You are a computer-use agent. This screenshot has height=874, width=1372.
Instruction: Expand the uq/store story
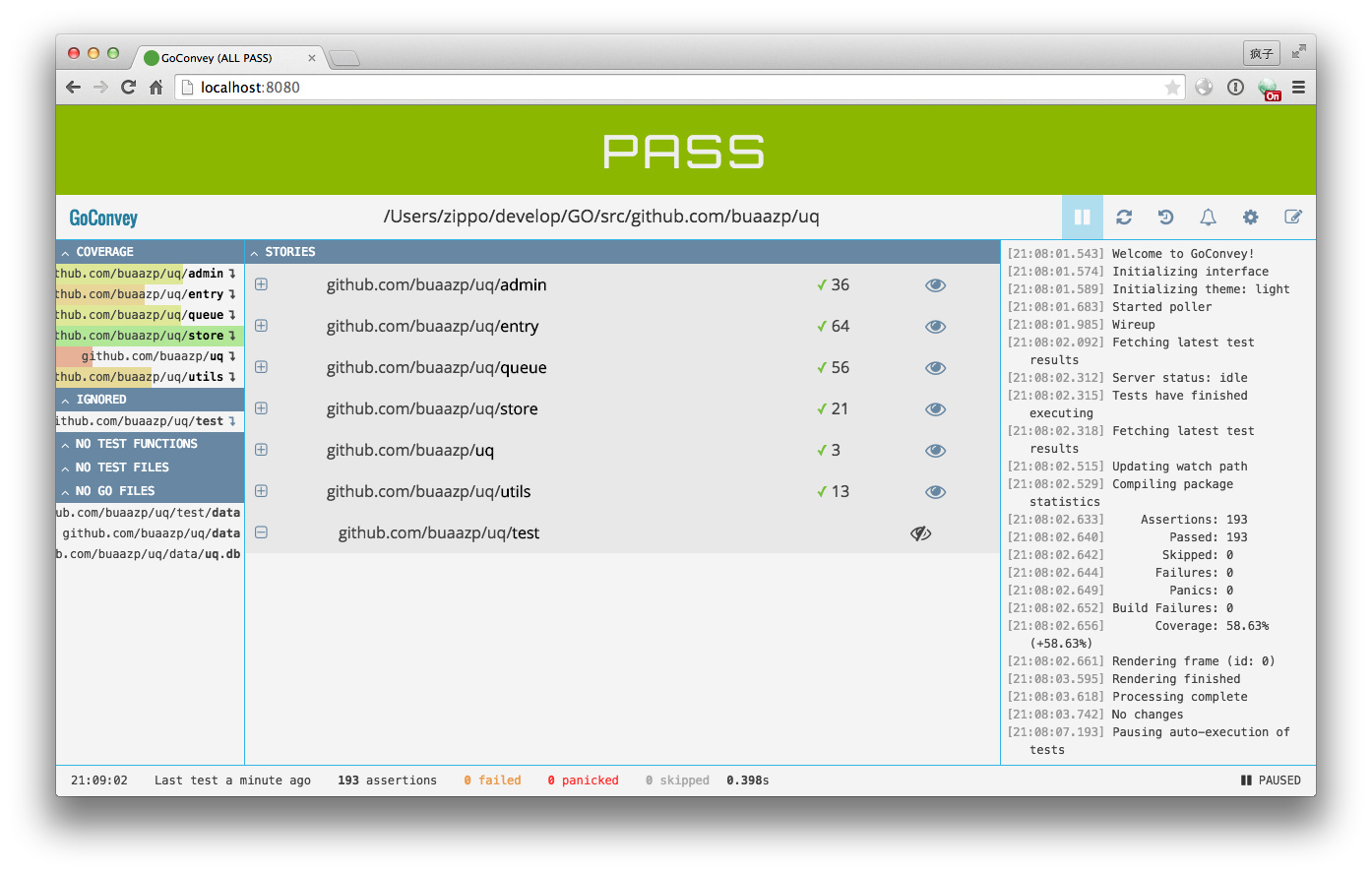pyautogui.click(x=262, y=408)
